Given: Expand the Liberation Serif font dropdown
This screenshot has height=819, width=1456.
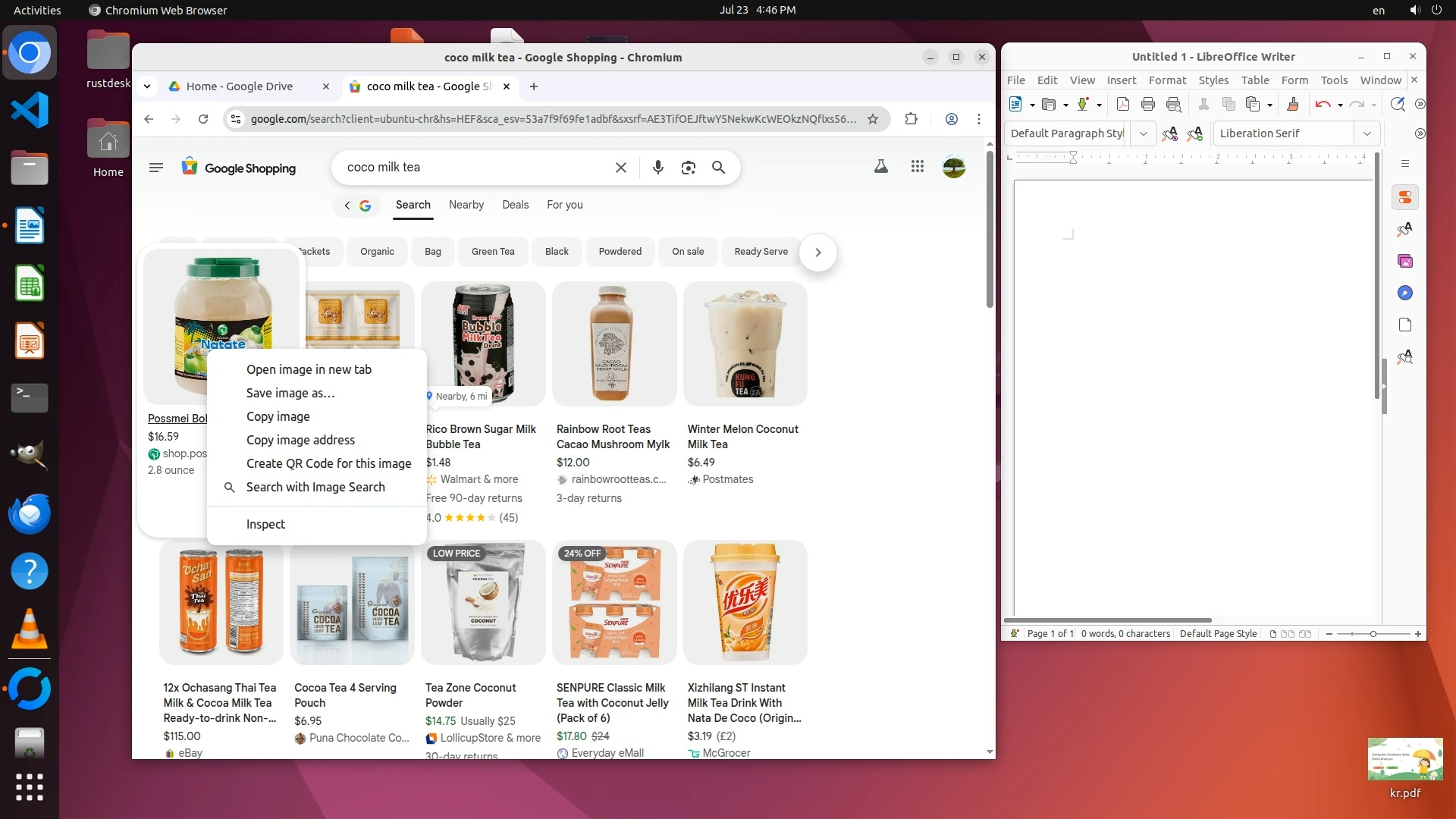Looking at the screenshot, I should coord(1367,133).
